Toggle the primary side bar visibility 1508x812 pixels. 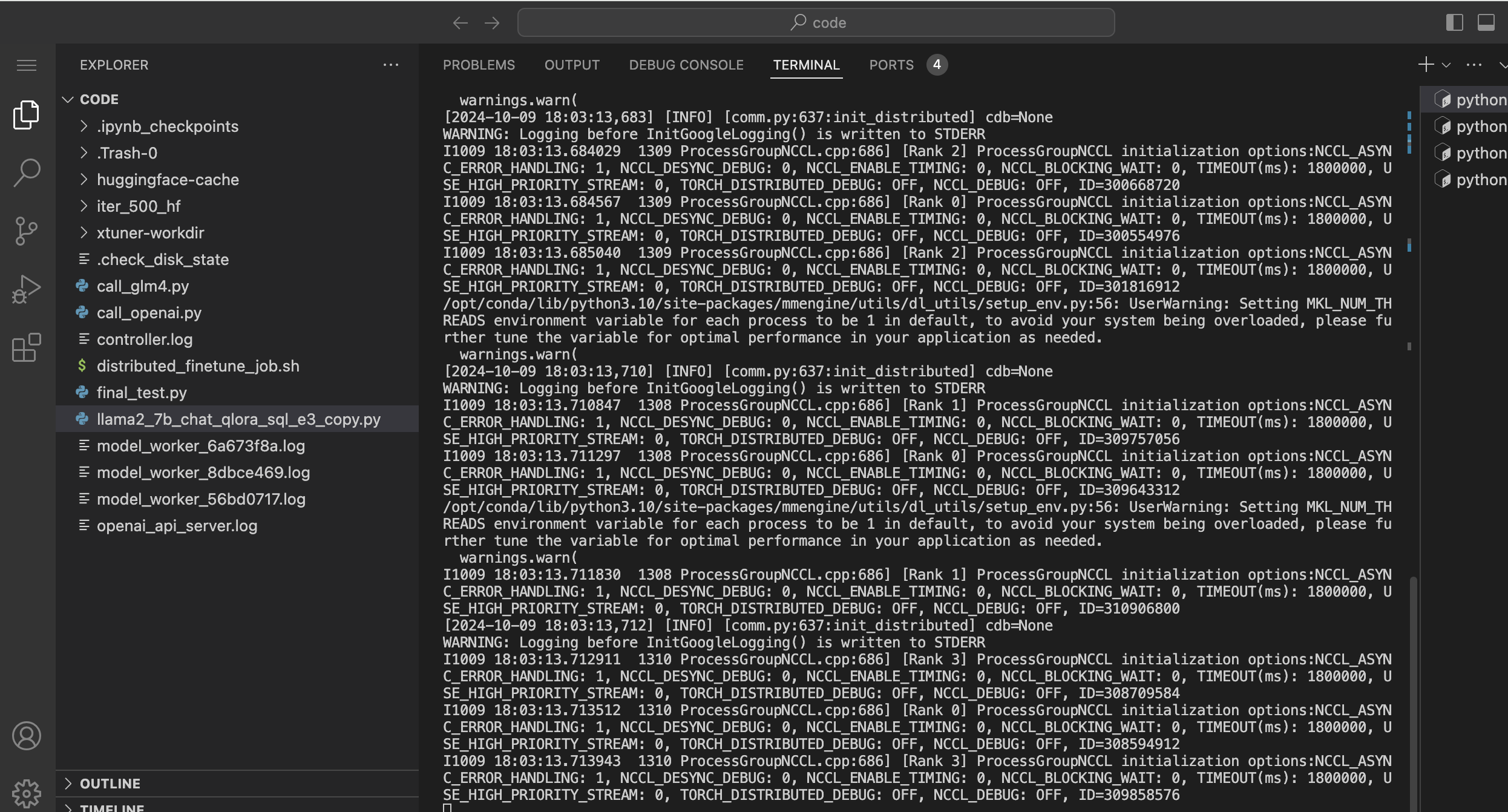(1455, 22)
